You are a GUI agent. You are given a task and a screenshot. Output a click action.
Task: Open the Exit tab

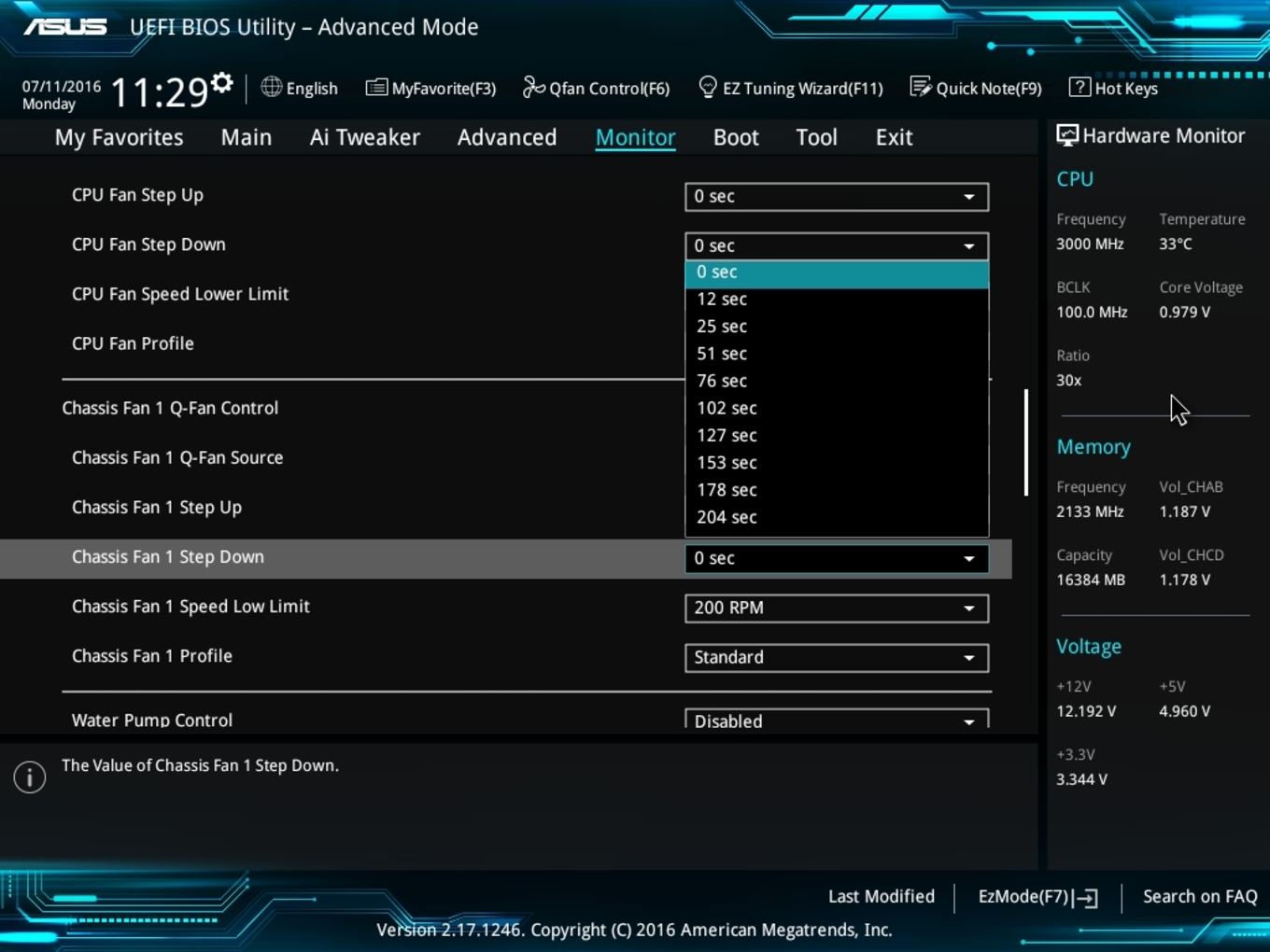pos(894,137)
